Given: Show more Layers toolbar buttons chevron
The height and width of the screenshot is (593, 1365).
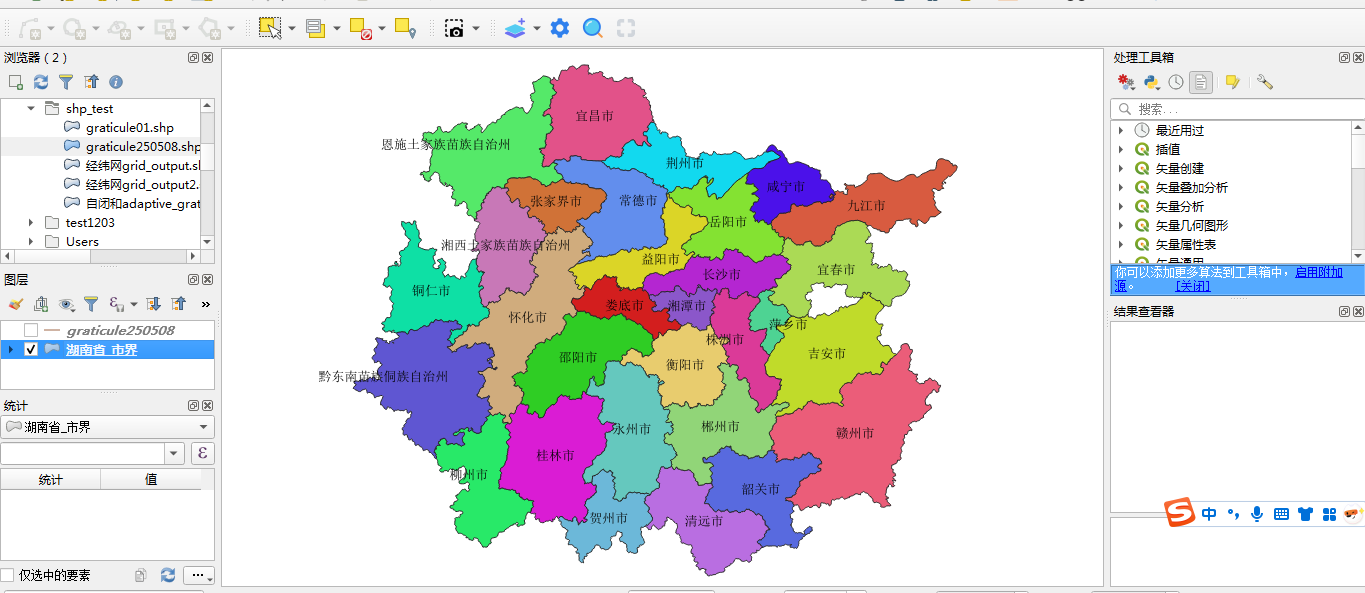Looking at the screenshot, I should coord(205,304).
